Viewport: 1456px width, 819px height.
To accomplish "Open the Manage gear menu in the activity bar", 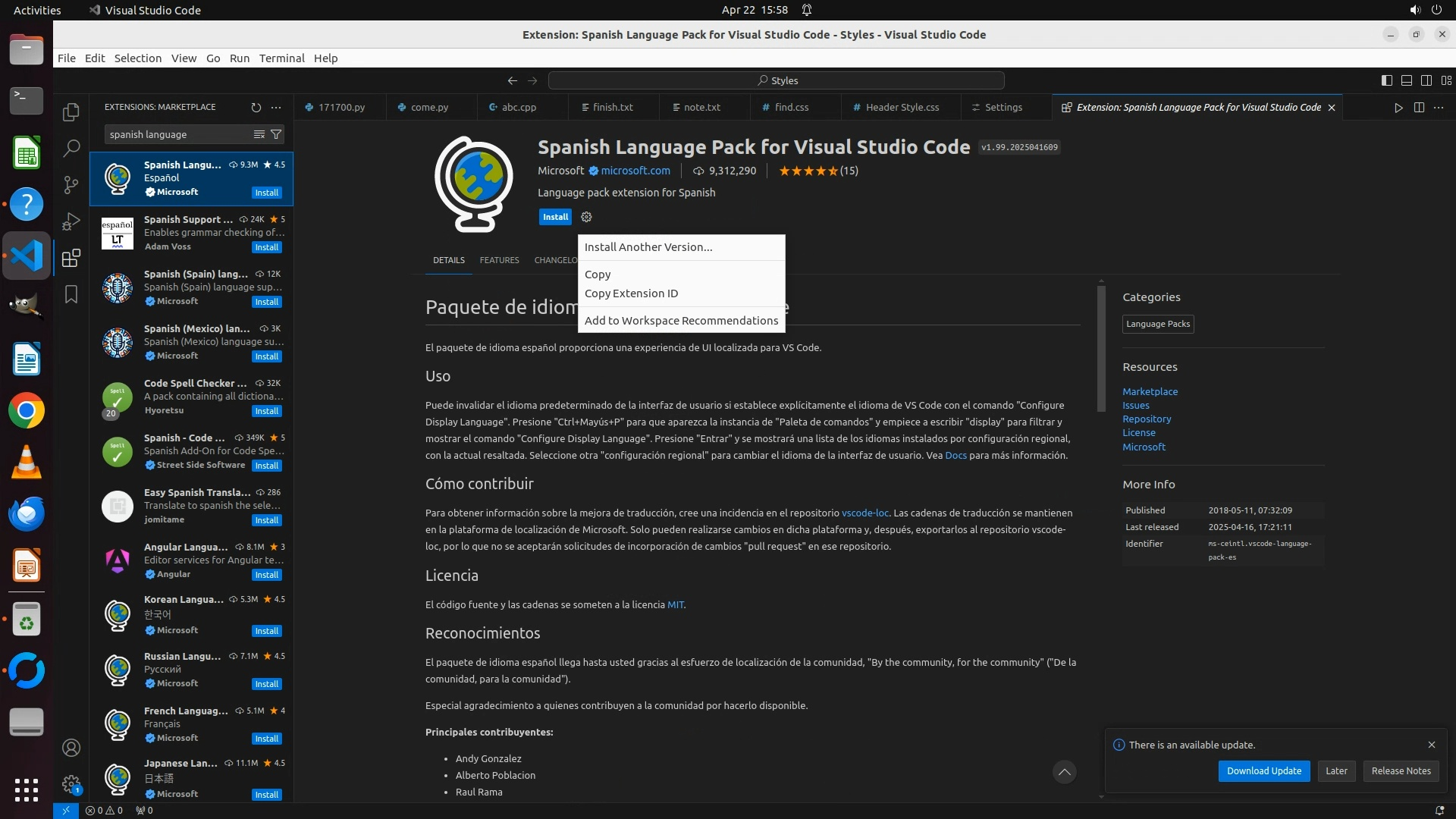I will point(71,783).
